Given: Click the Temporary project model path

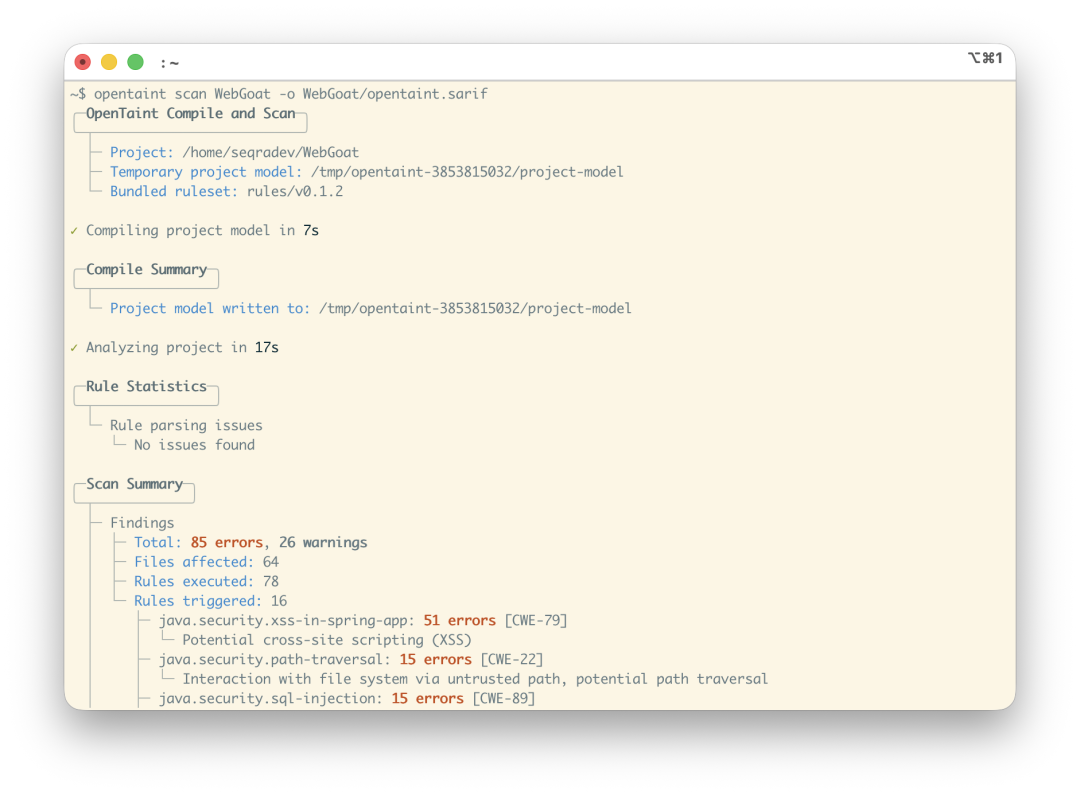Looking at the screenshot, I should pos(467,172).
